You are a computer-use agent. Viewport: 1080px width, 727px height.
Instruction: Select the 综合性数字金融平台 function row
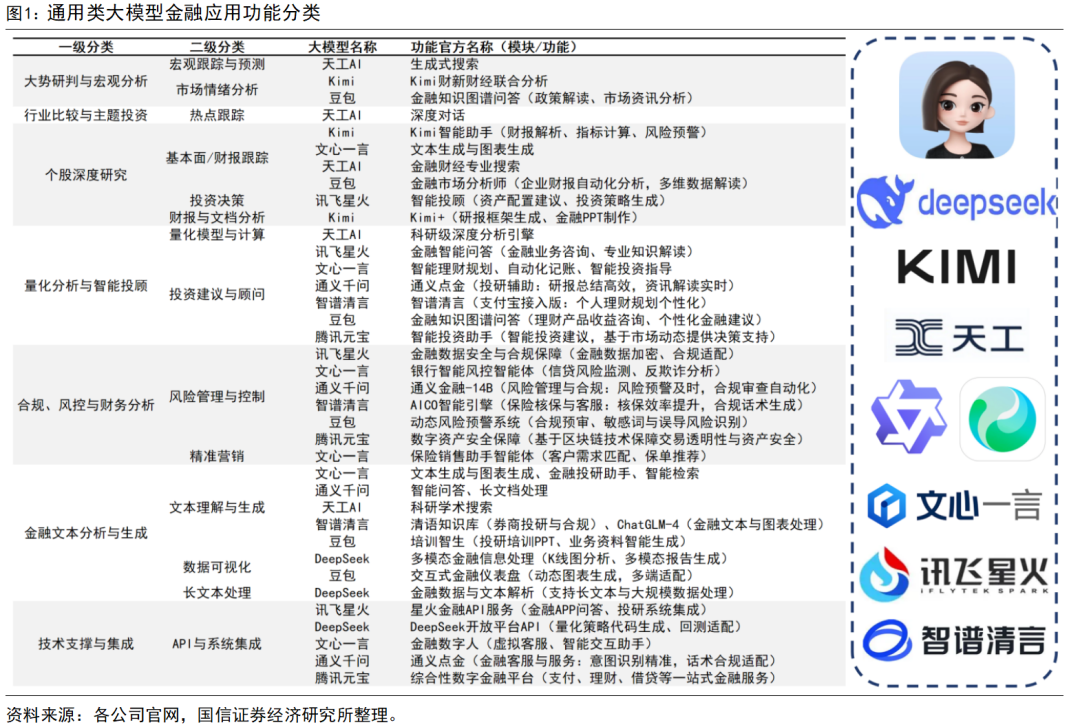pyautogui.click(x=592, y=678)
